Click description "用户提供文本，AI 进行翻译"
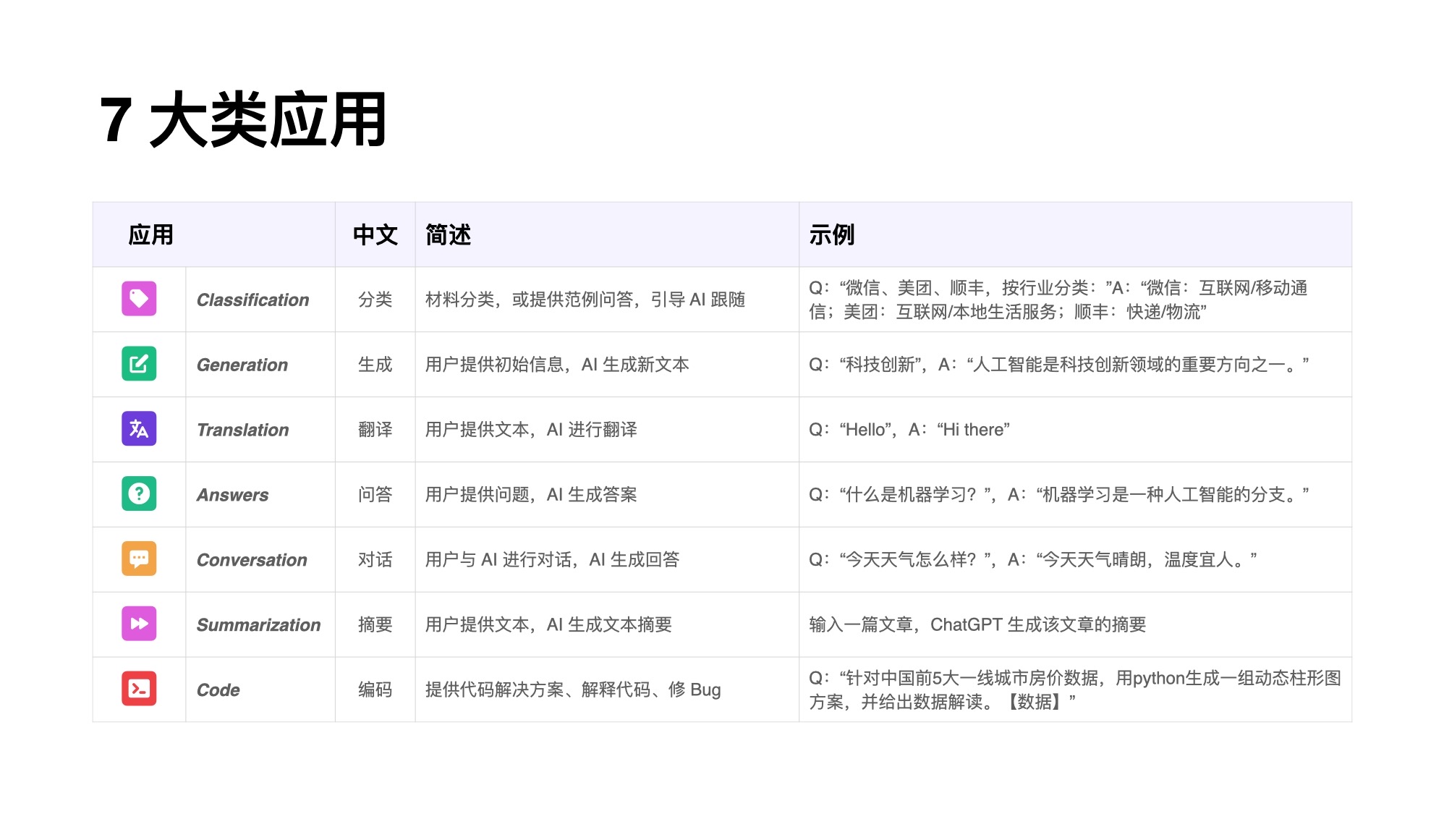The width and height of the screenshot is (1444, 840). tap(531, 430)
